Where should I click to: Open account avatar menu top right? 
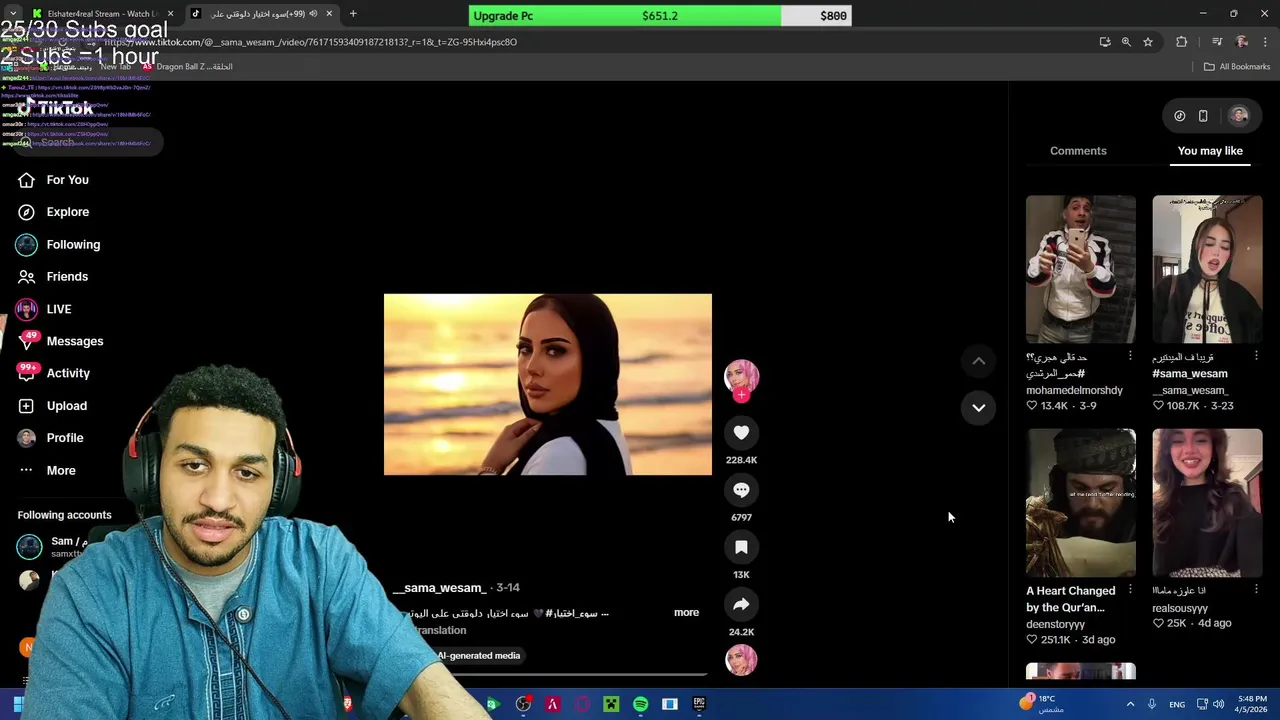point(1239,116)
